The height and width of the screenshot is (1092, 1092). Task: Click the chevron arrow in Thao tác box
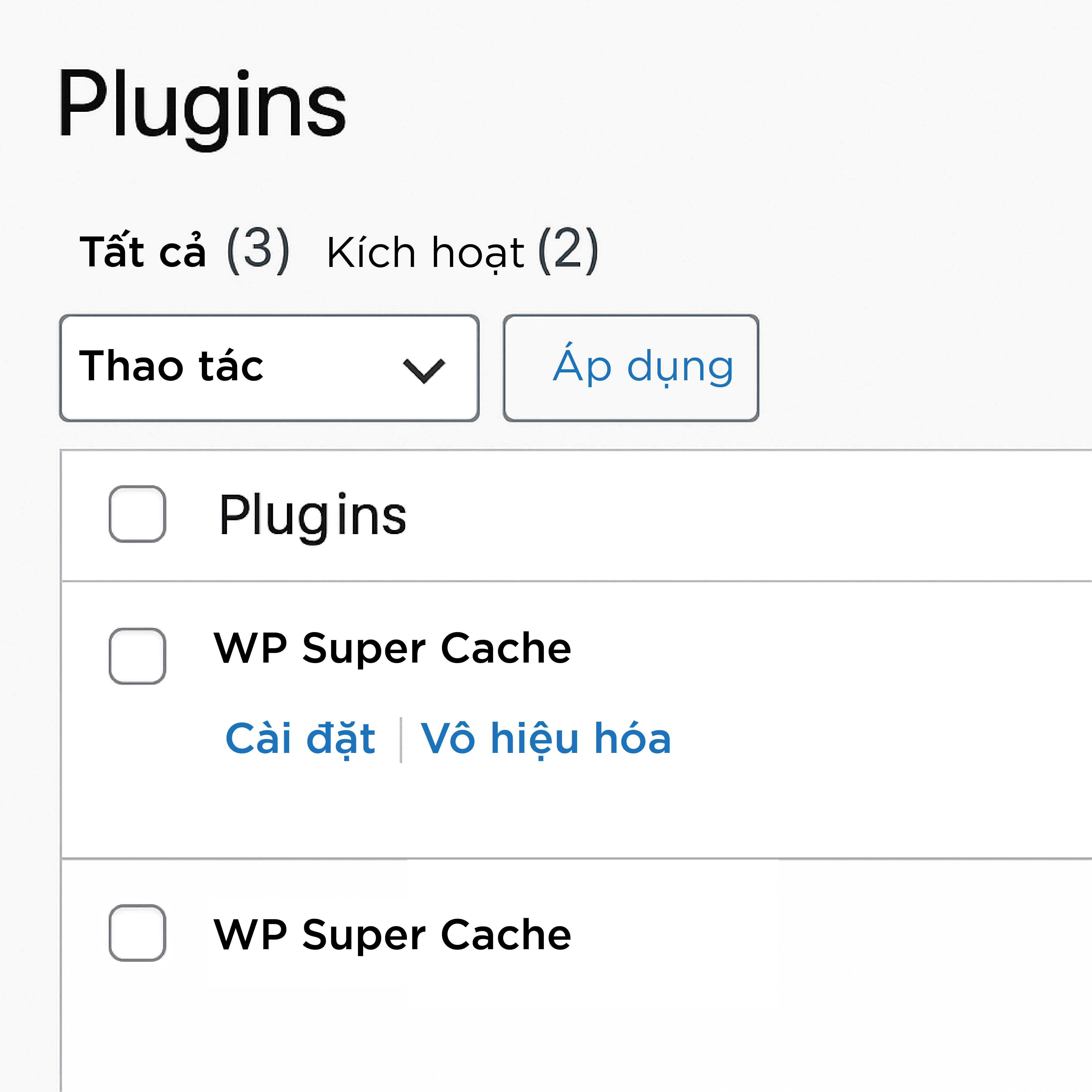pos(423,370)
